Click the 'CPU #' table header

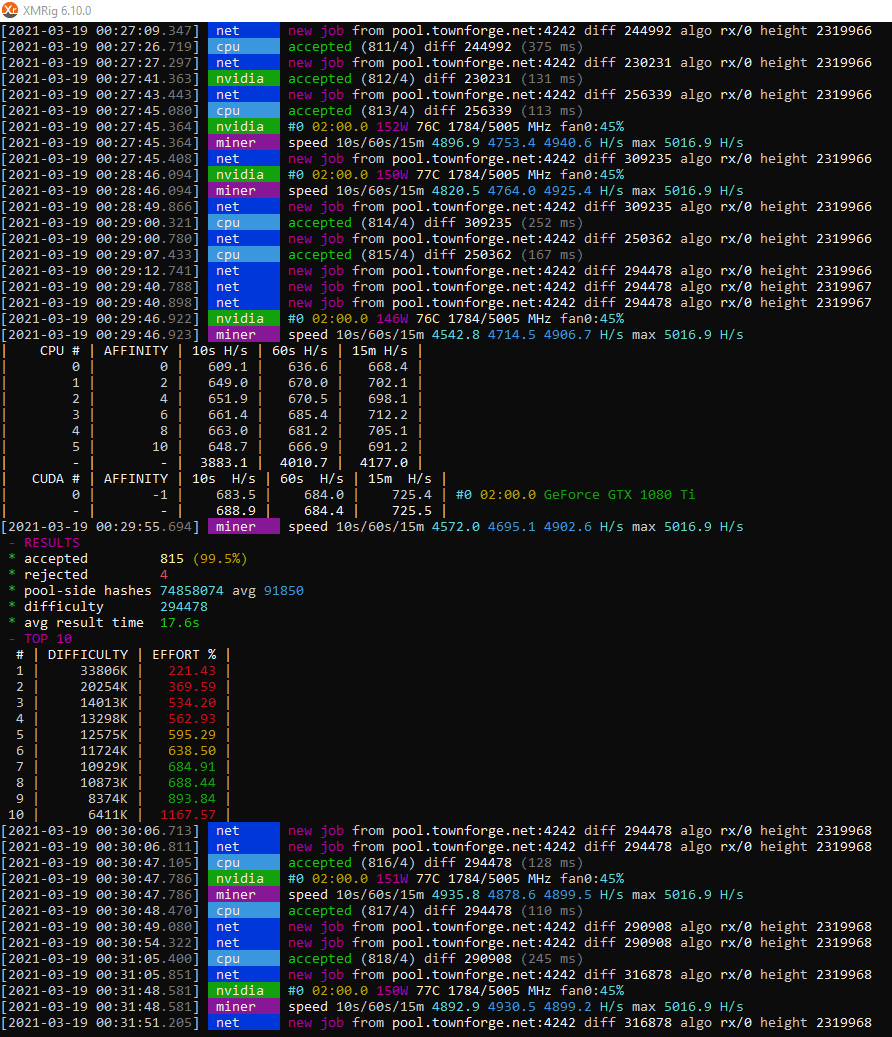(60, 351)
